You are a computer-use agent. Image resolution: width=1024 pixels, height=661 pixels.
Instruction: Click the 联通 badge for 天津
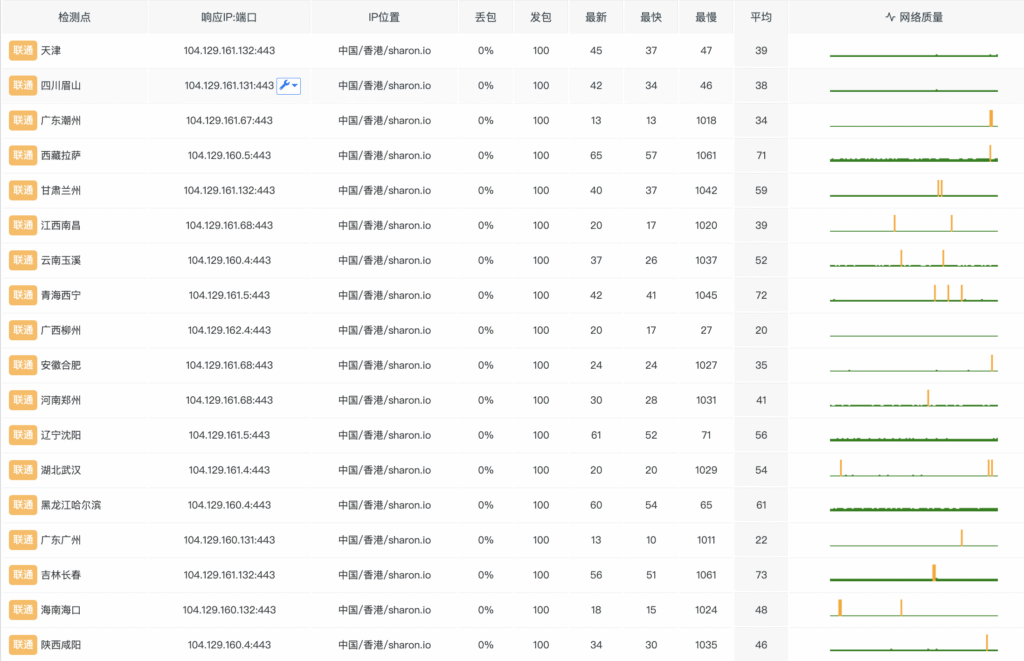pyautogui.click(x=22, y=50)
